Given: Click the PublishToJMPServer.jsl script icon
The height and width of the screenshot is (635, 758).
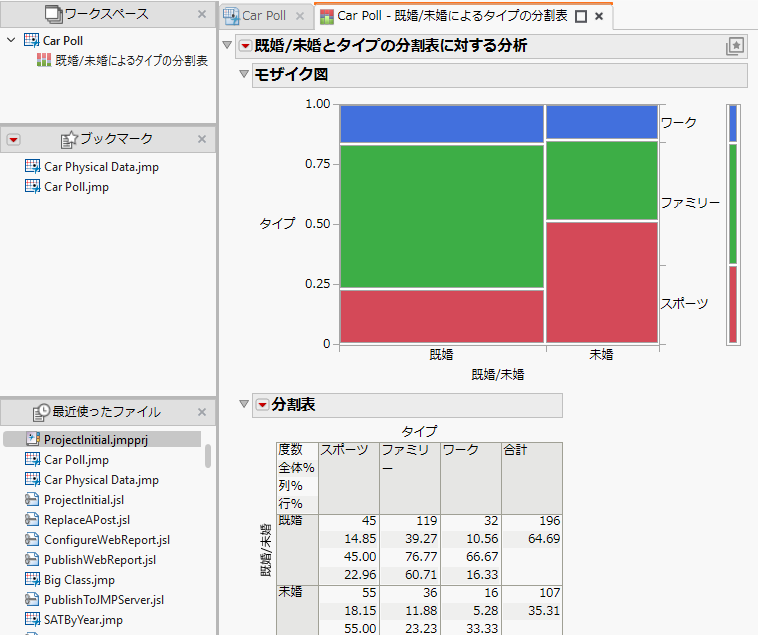Looking at the screenshot, I should [32, 599].
